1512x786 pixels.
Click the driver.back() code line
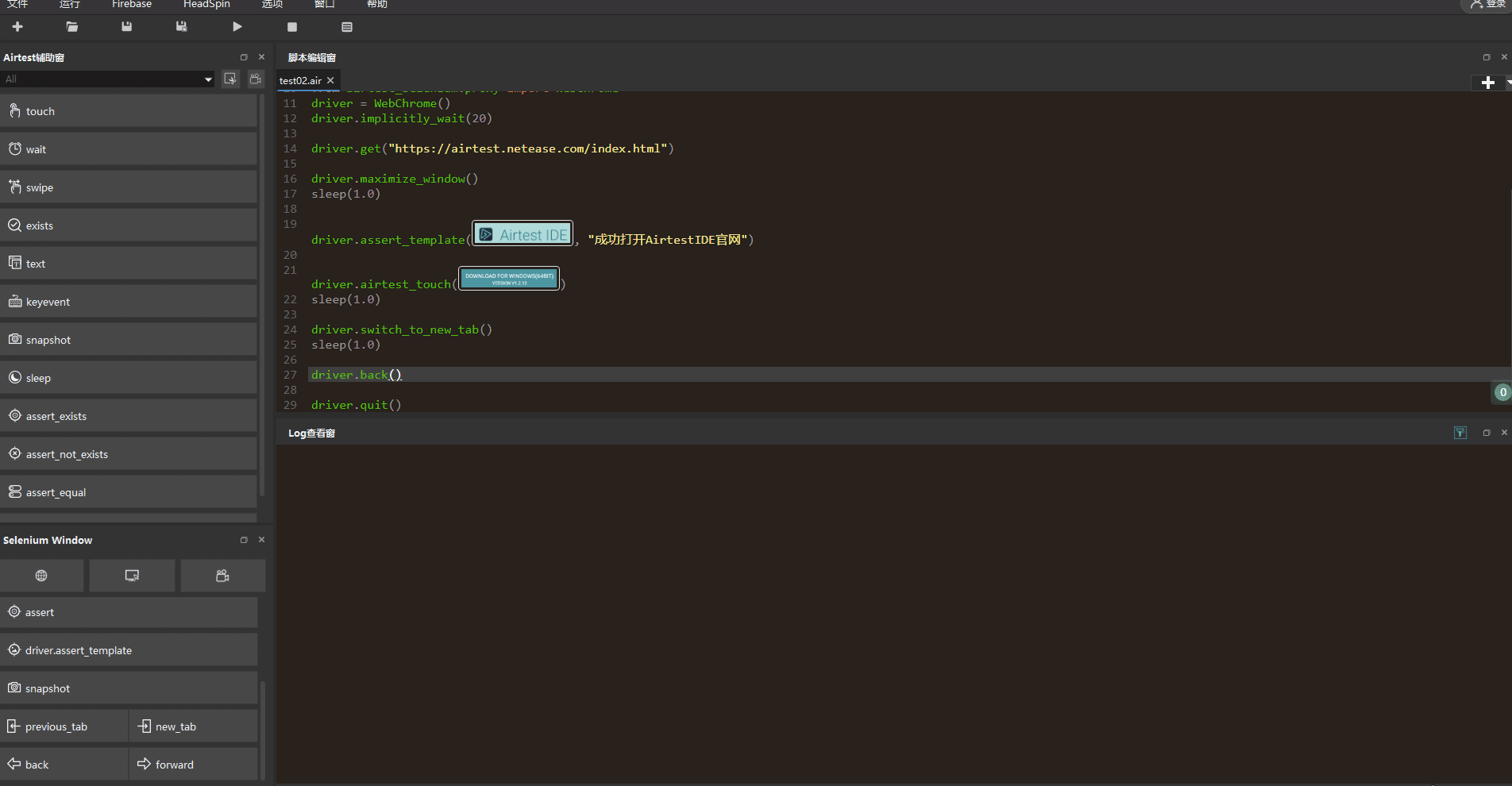tap(357, 375)
